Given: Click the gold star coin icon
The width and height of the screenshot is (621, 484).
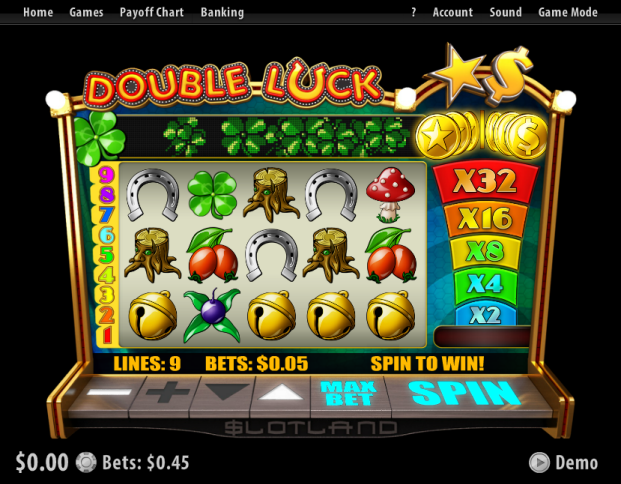Looking at the screenshot, I should click(x=437, y=137).
